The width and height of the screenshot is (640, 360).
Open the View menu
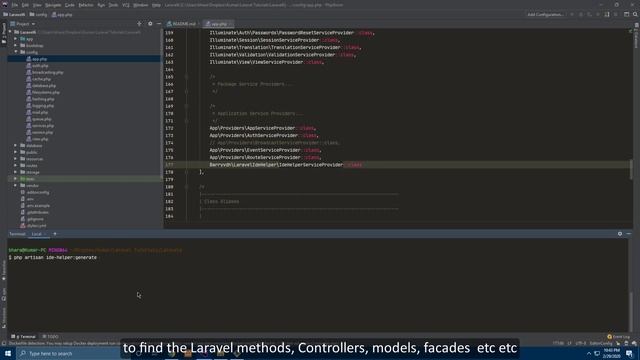tap(37, 5)
